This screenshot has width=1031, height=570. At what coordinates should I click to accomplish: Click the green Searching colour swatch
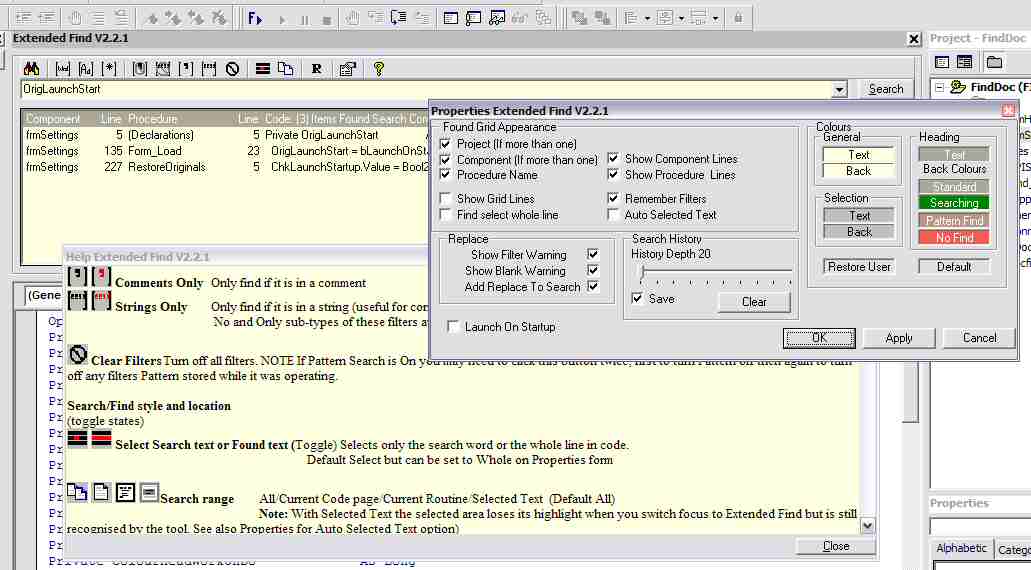click(954, 203)
